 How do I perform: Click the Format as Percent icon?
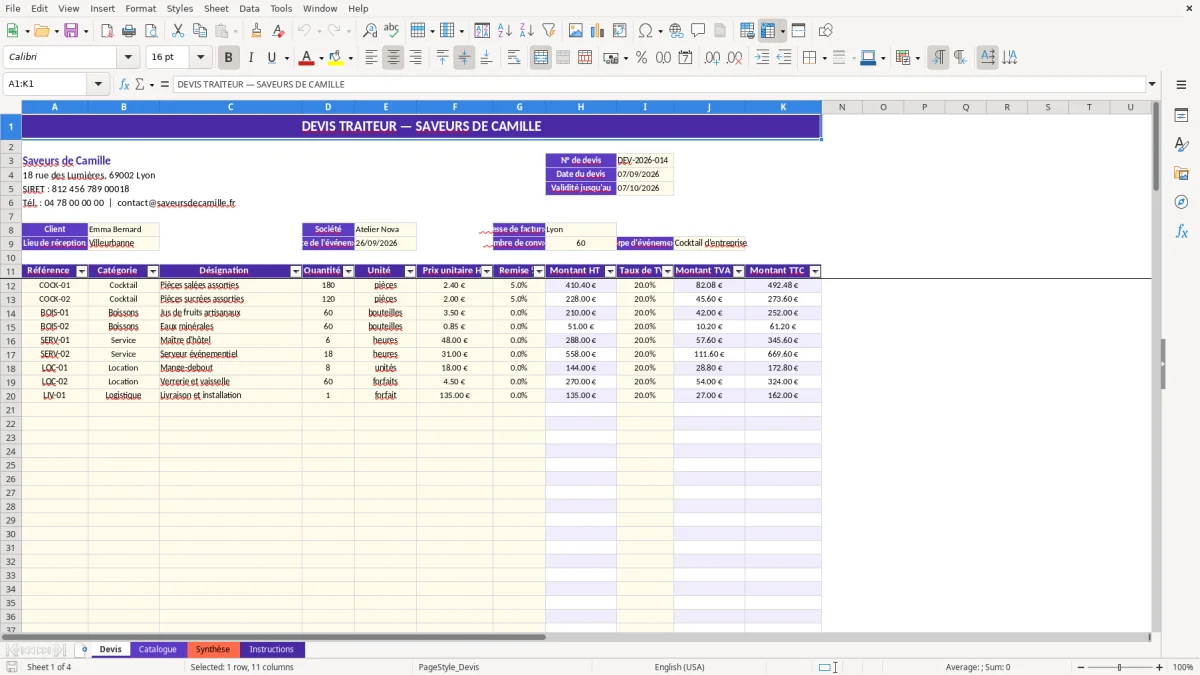click(x=641, y=57)
